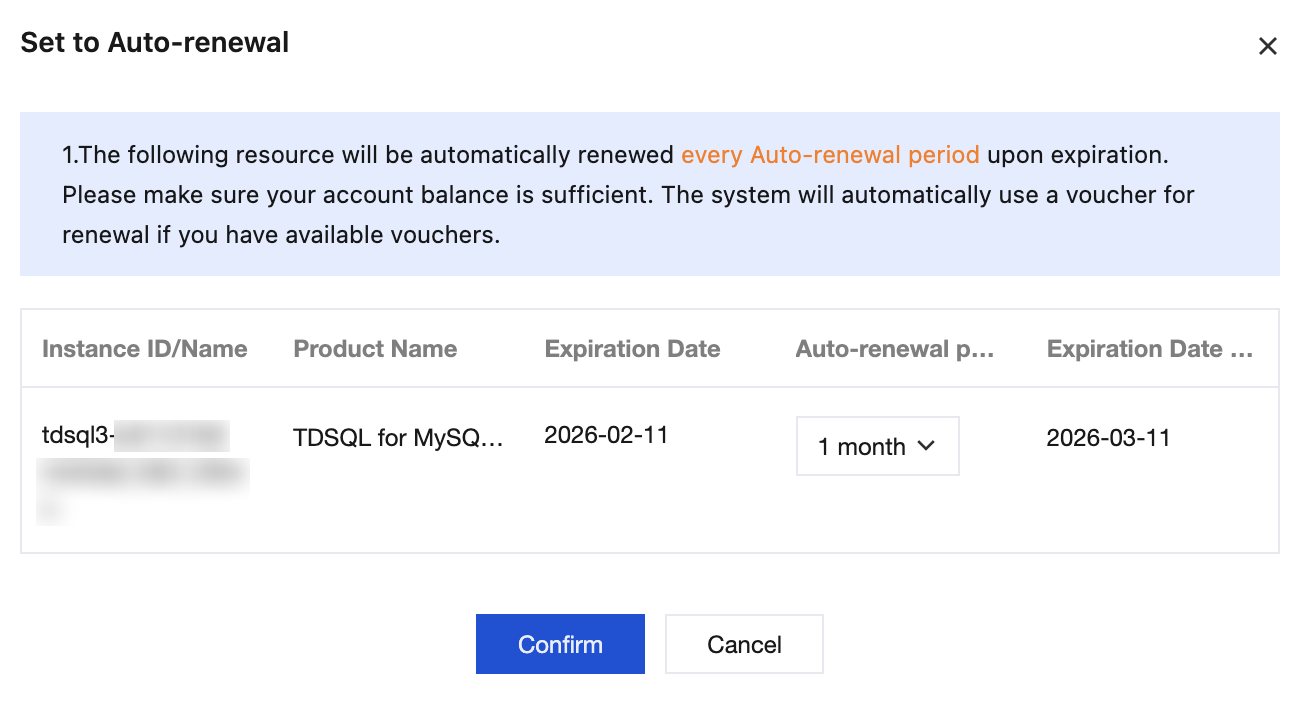This screenshot has height=702, width=1308.
Task: Click the TDSQL for MySQL product name cell
Action: (x=398, y=438)
